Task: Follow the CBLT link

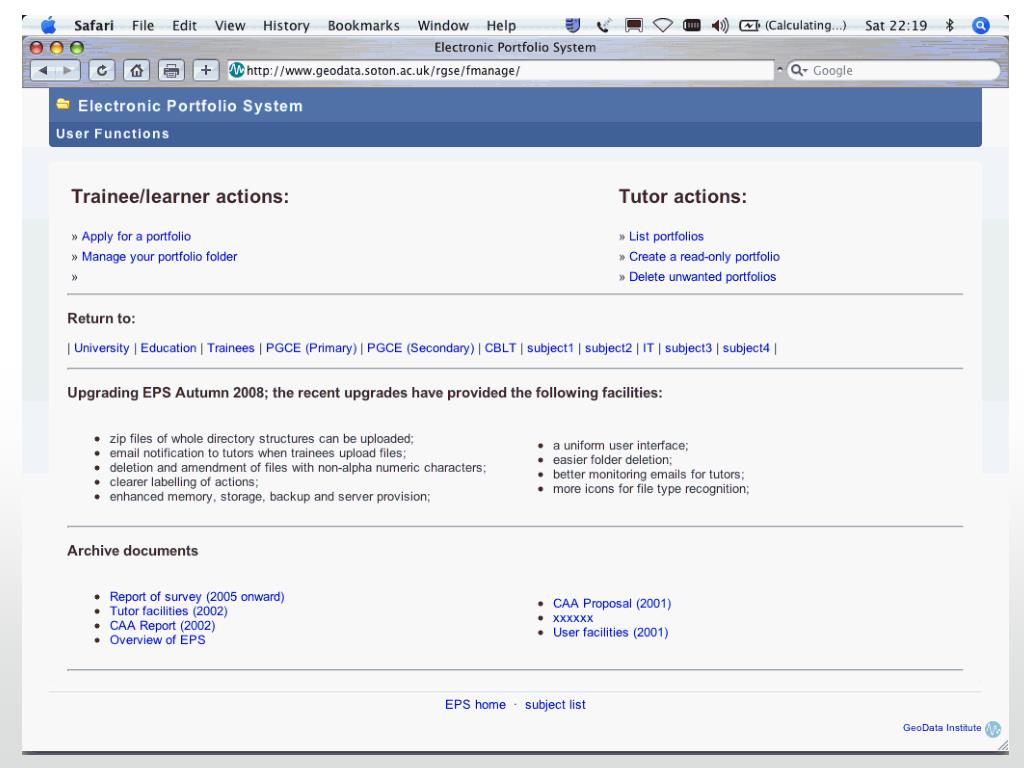Action: click(x=500, y=348)
